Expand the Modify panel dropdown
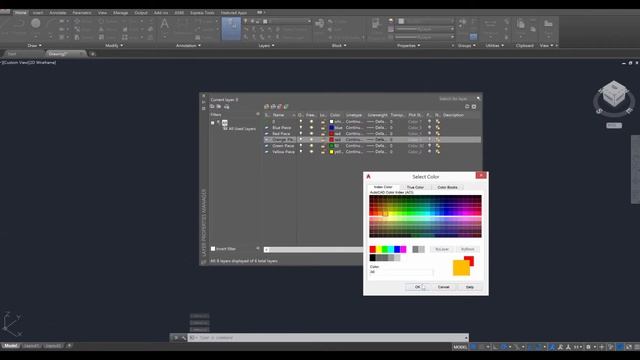This screenshot has width=640, height=360. pyautogui.click(x=114, y=46)
